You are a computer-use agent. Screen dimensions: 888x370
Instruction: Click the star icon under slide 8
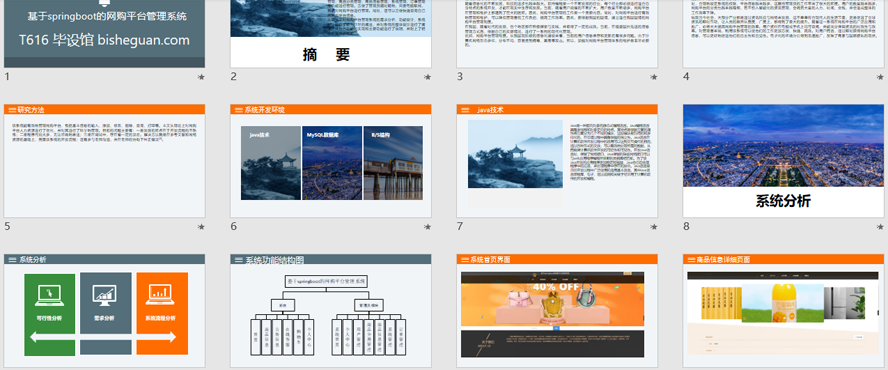[881, 227]
